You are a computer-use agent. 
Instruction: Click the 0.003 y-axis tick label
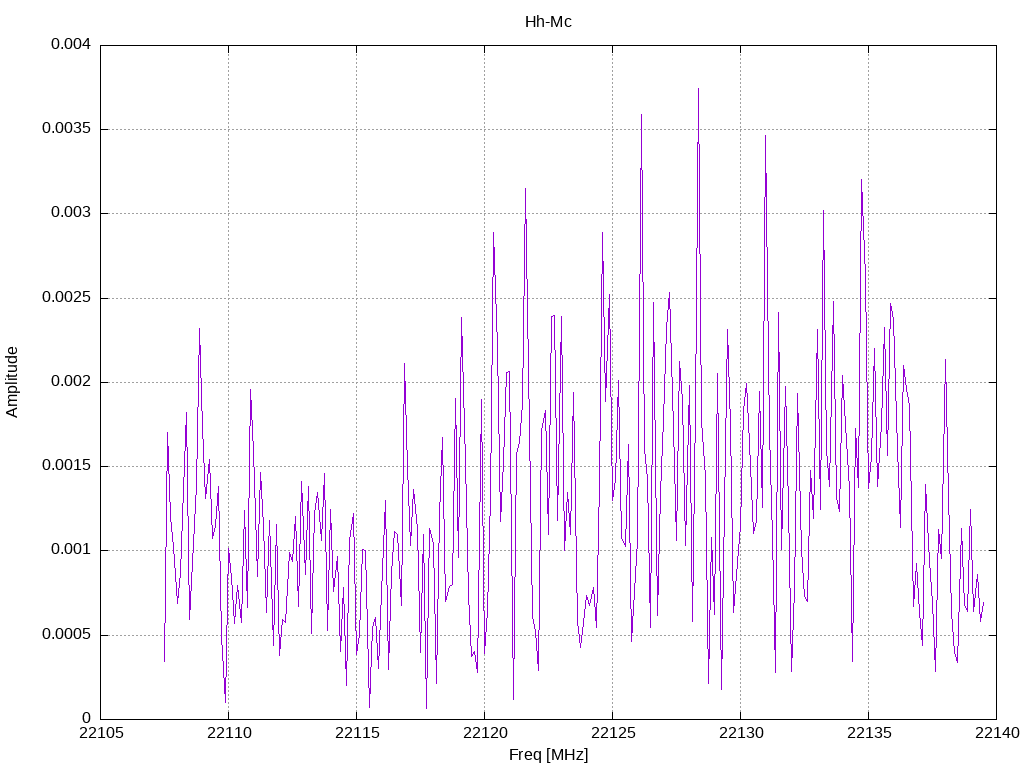pos(71,213)
